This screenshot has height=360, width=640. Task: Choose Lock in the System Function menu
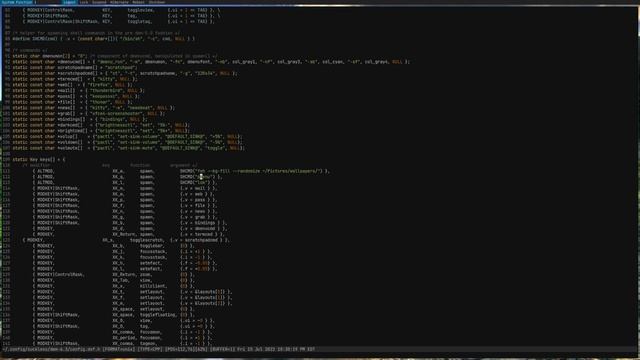click(x=84, y=2)
